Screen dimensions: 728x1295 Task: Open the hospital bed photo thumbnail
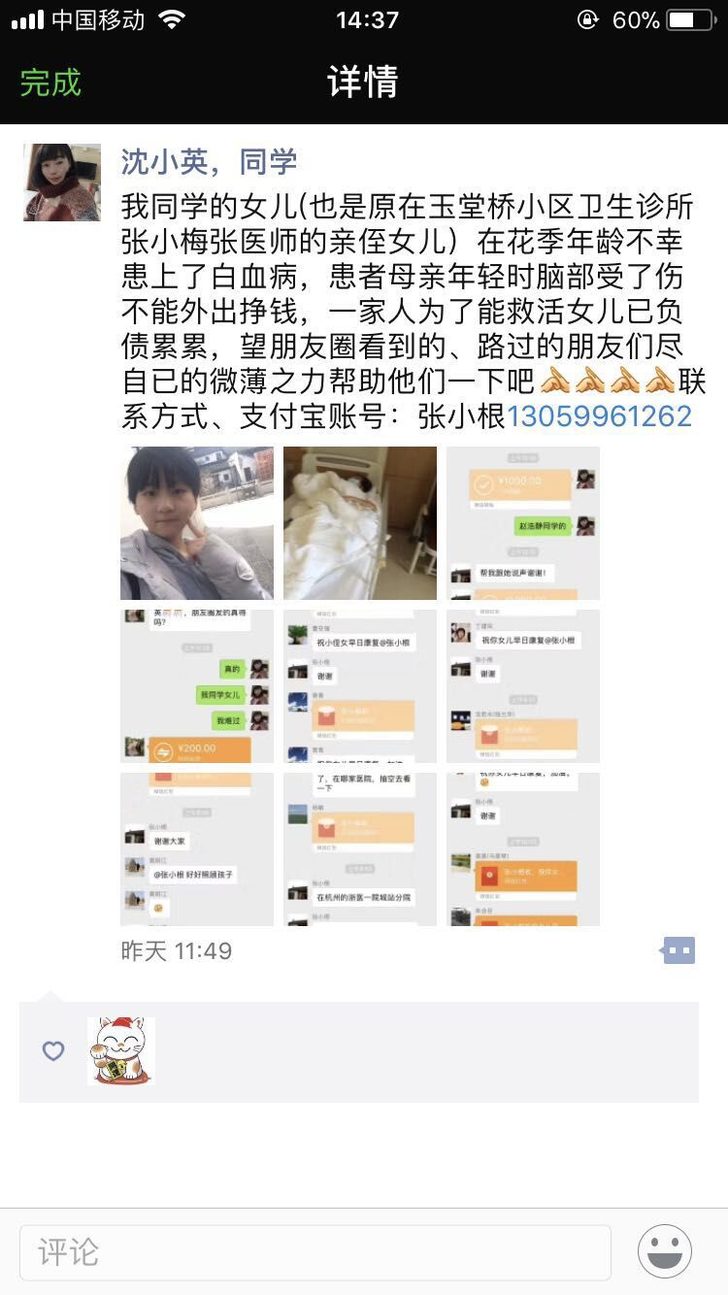tap(360, 523)
